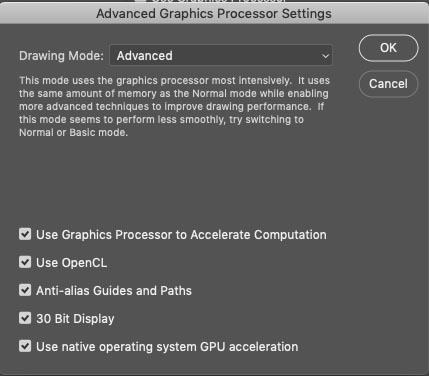This screenshot has height=376, width=429.
Task: Click the chevron arrow in the Drawing Mode field
Action: click(x=325, y=56)
